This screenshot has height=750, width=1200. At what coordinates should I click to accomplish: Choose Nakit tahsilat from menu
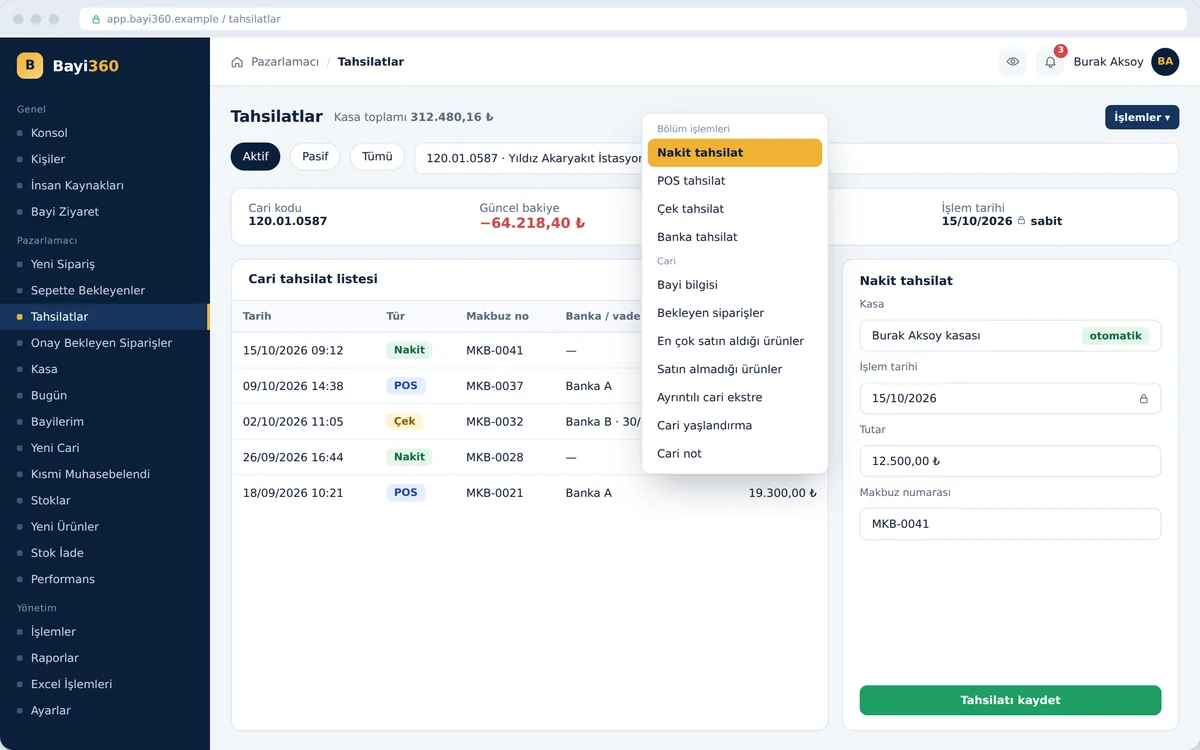(735, 153)
